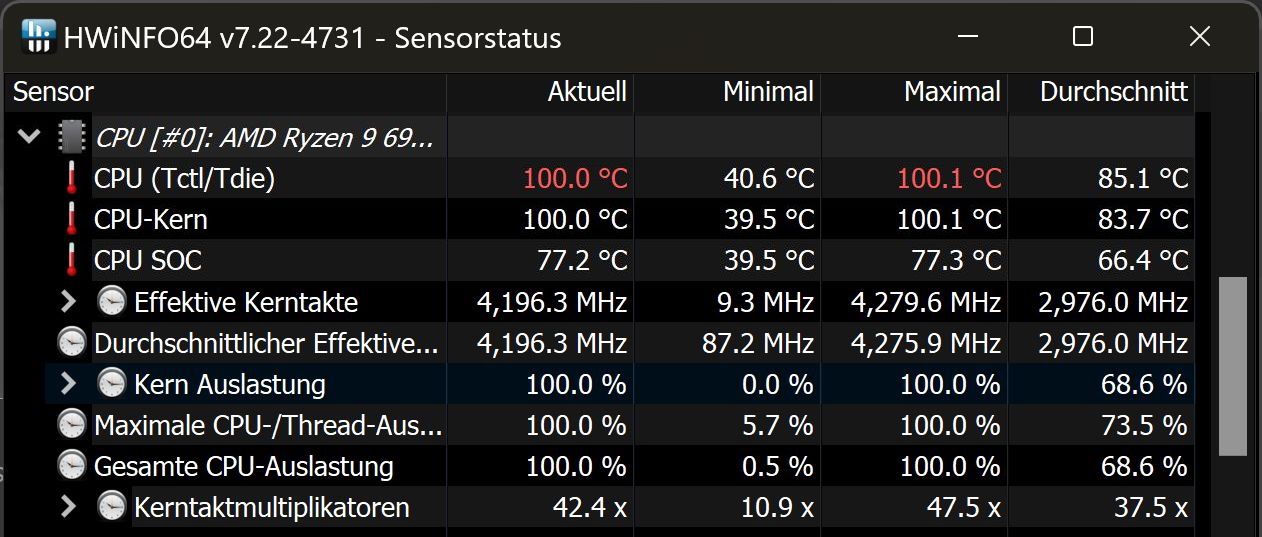Click the CPU chip icon beside AMD Ryzen 9

71,137
